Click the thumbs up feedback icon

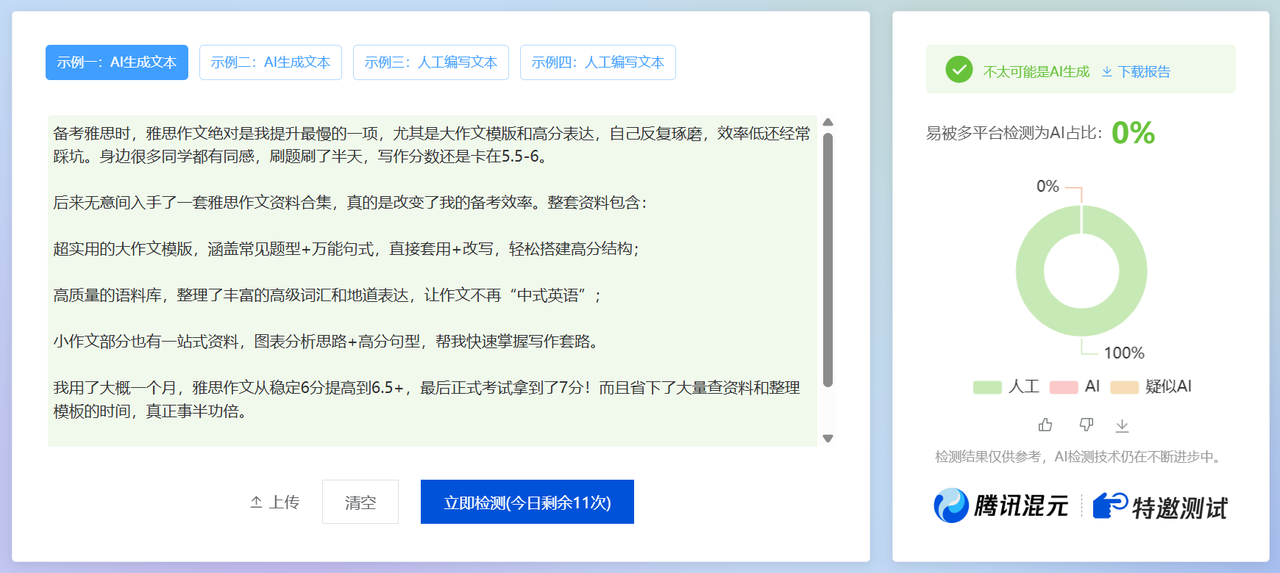pos(1045,425)
